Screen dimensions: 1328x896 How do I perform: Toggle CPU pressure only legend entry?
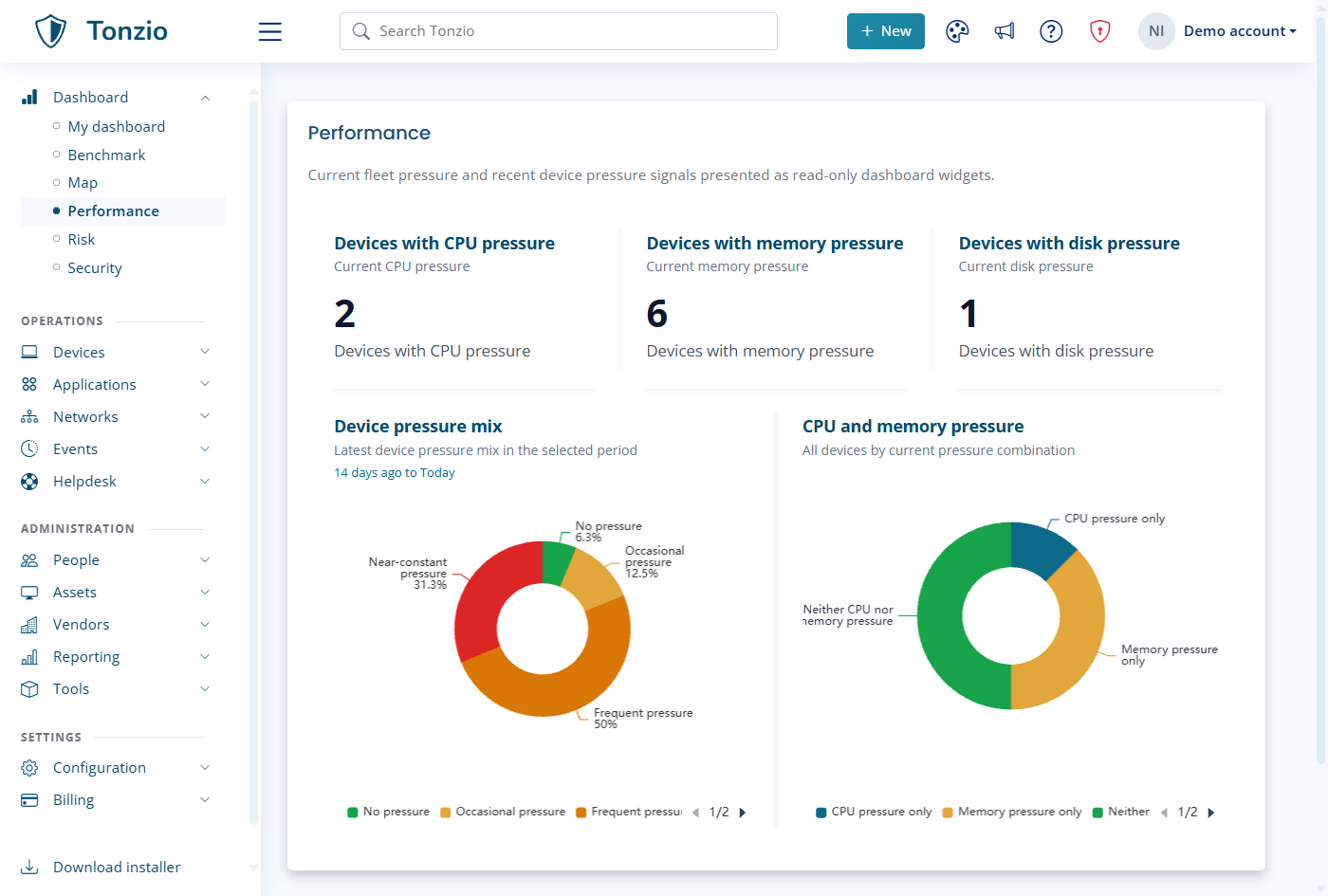874,812
